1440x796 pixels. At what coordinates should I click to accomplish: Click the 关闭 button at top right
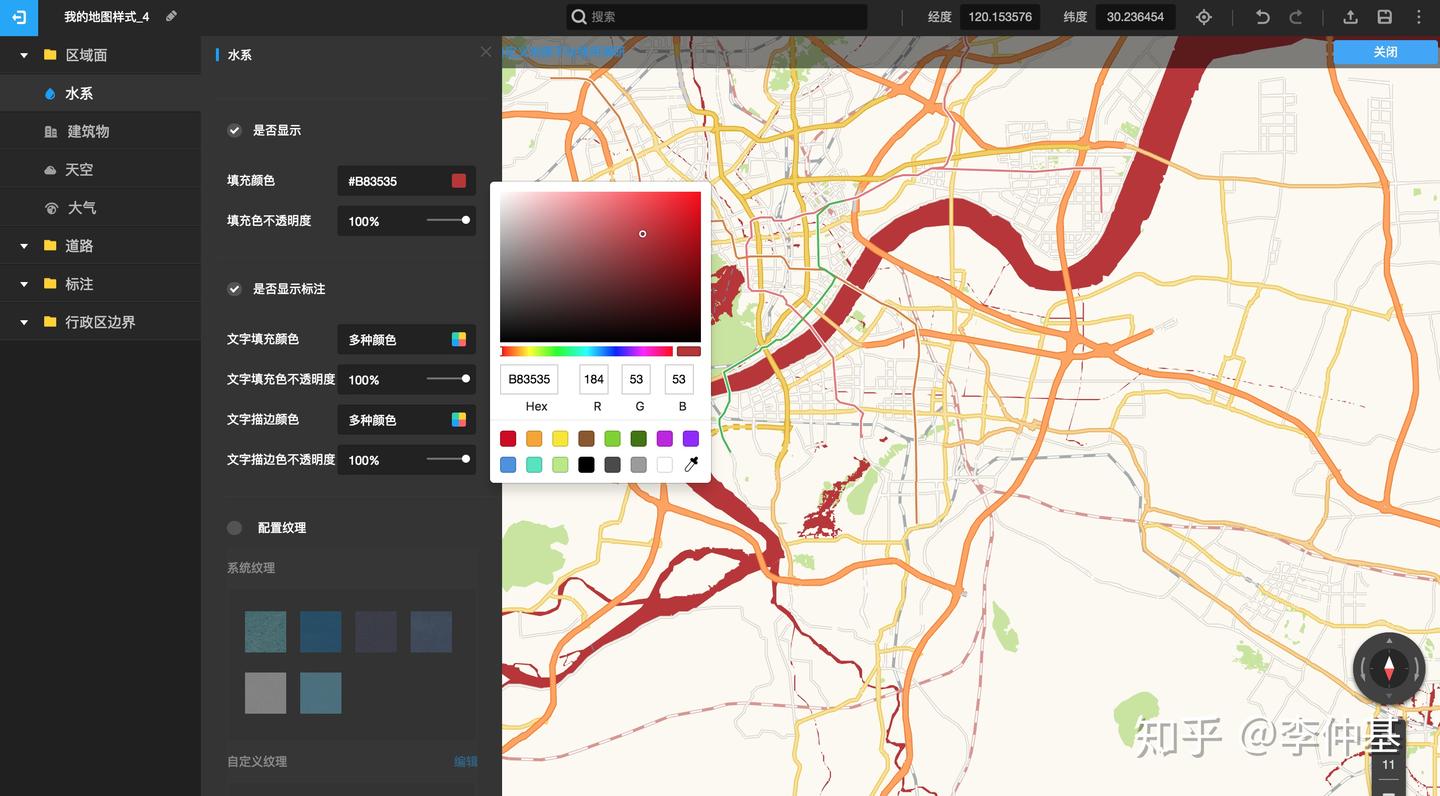point(1385,51)
